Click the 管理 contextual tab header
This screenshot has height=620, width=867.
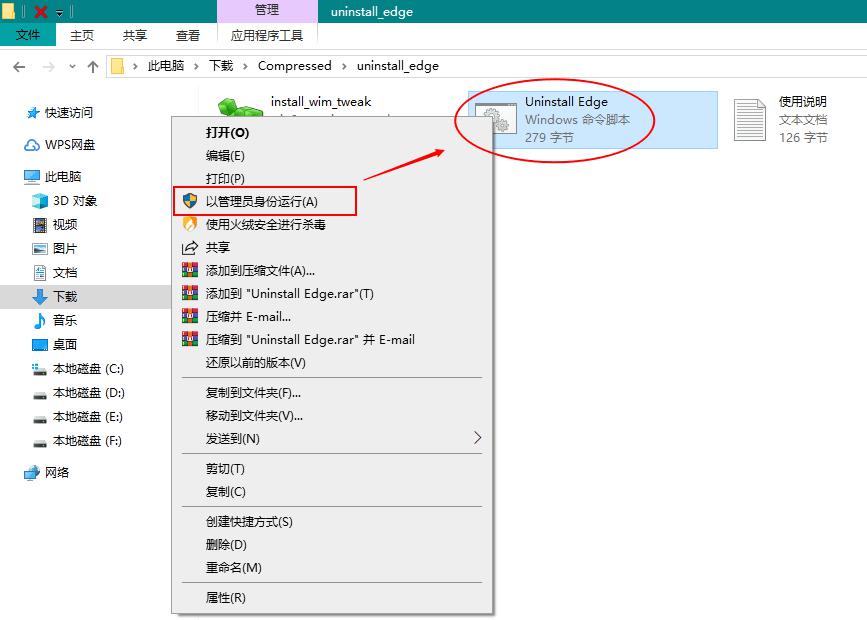[267, 11]
